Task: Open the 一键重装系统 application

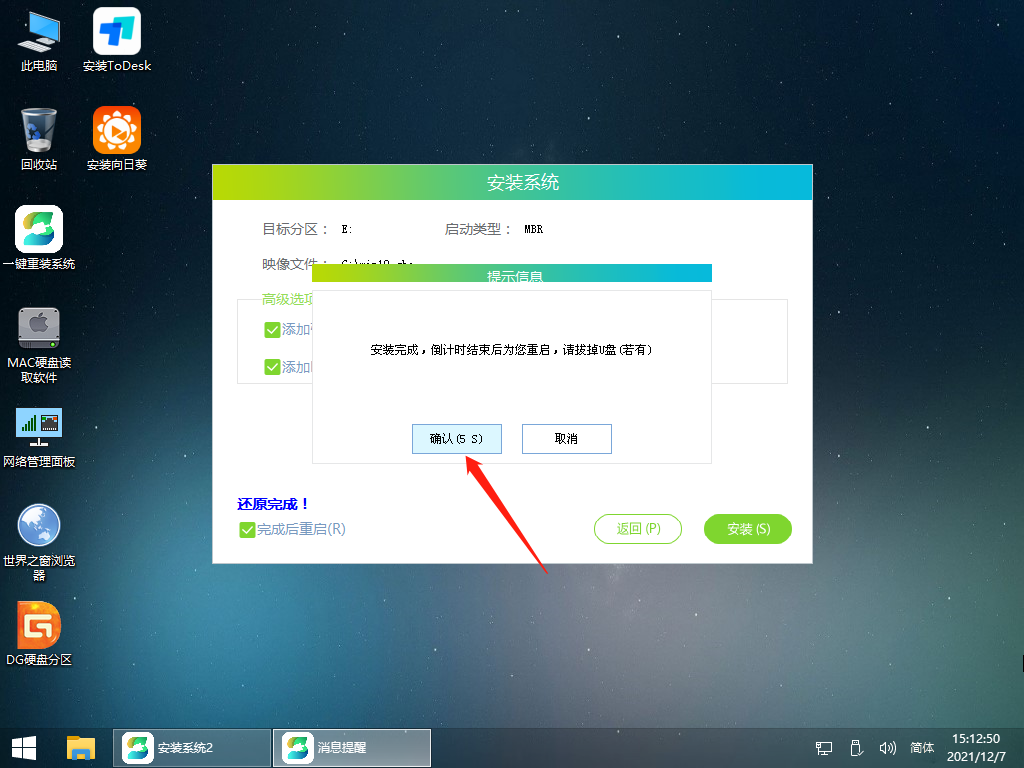Action: (37, 228)
